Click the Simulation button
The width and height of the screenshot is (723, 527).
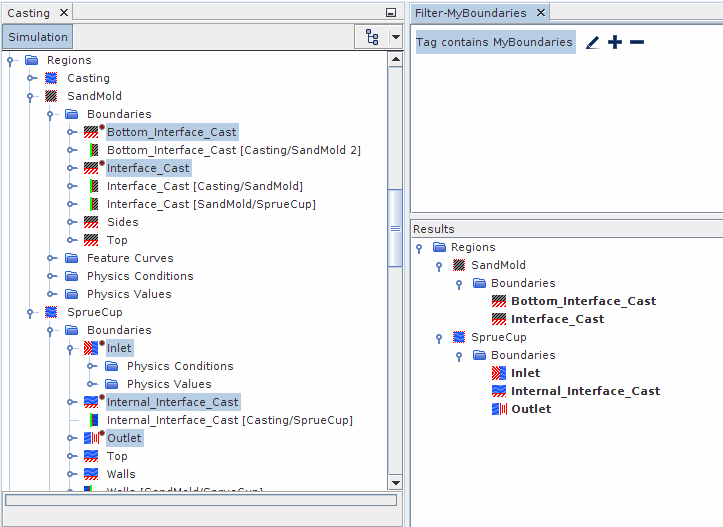pyautogui.click(x=38, y=37)
